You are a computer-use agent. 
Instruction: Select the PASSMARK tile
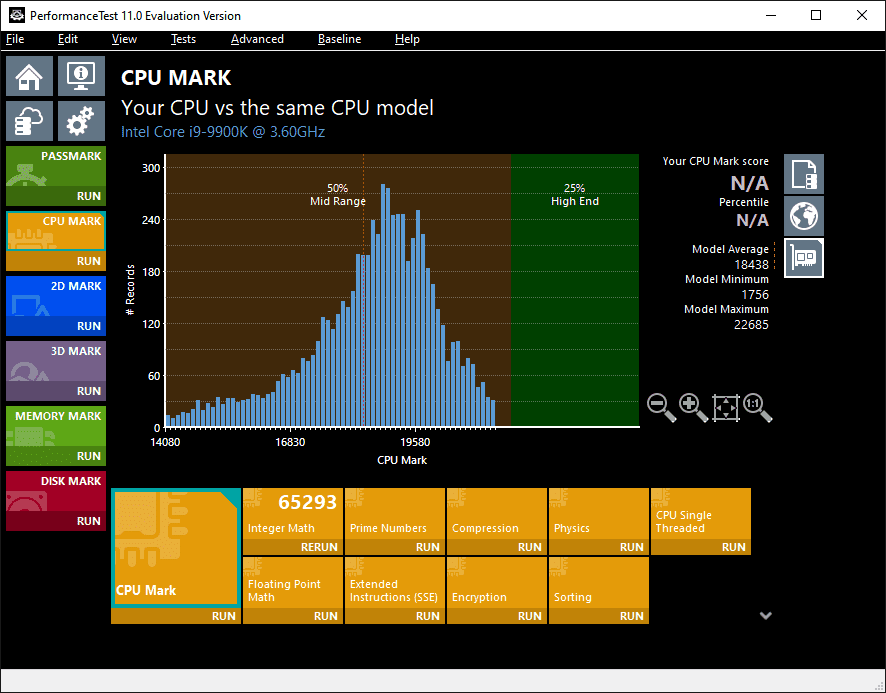56,167
